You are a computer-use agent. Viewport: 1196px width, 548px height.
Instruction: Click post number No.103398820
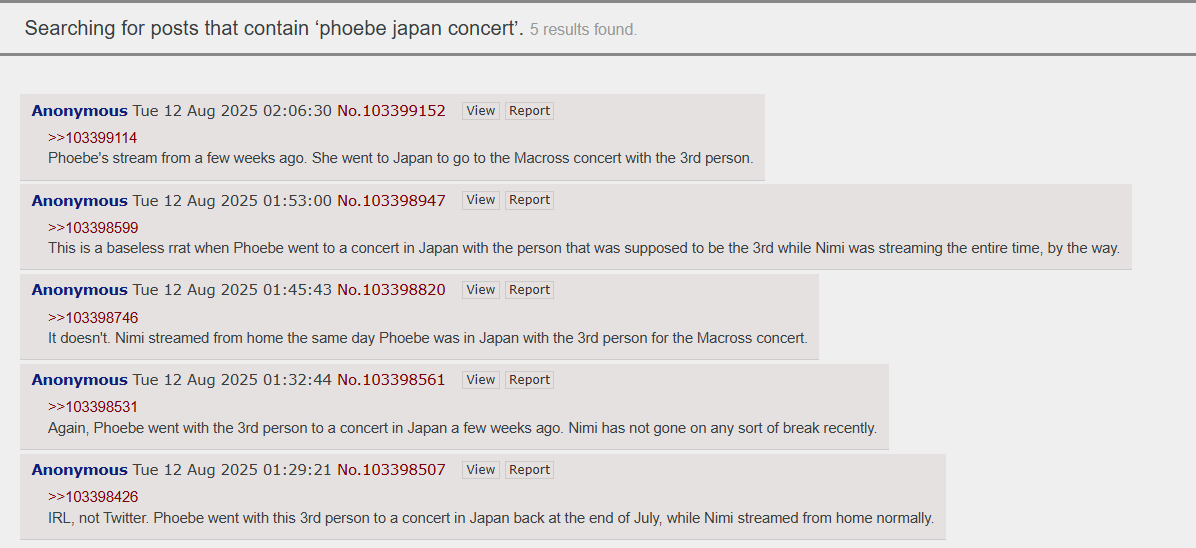tap(391, 290)
